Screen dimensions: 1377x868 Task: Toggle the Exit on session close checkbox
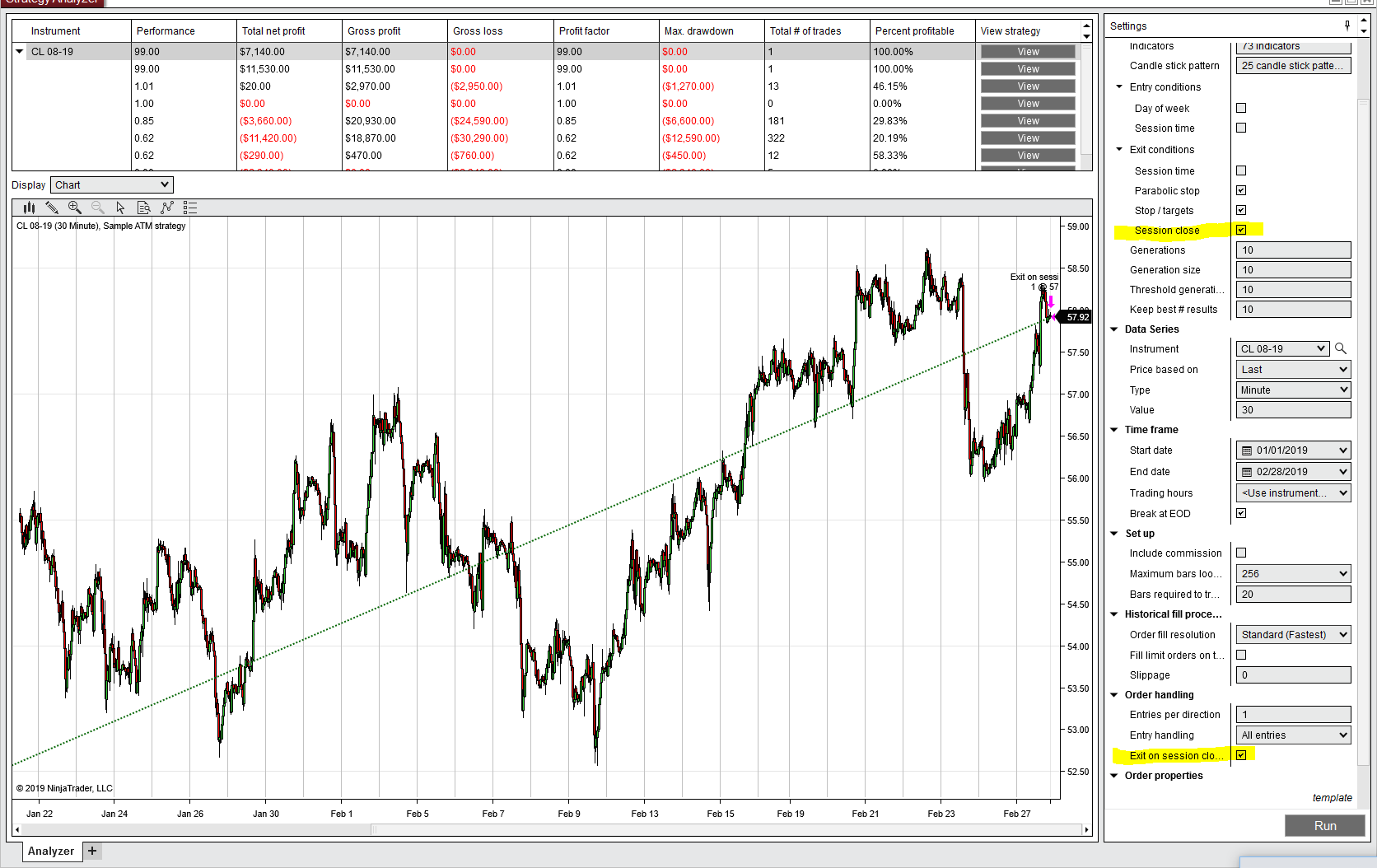[x=1241, y=755]
